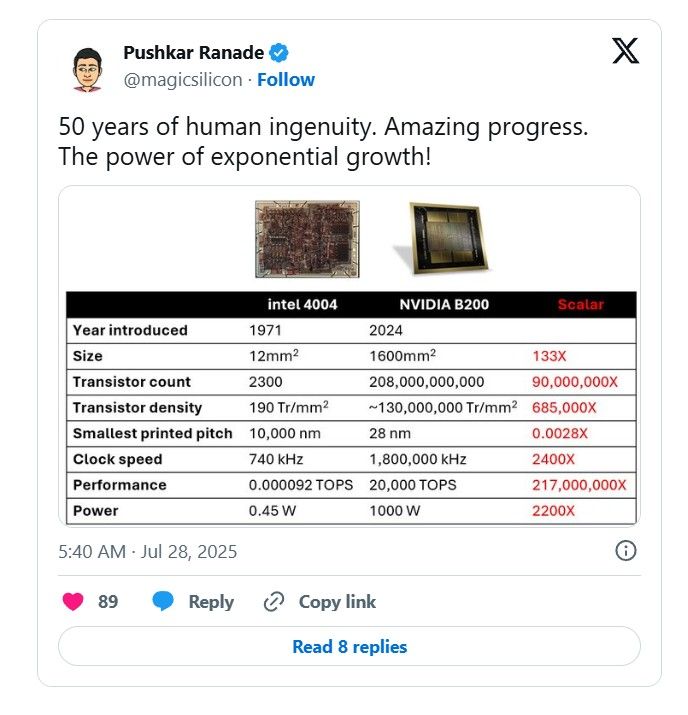Image resolution: width=688 pixels, height=715 pixels.
Task: Click the chain link copy icon
Action: [274, 602]
